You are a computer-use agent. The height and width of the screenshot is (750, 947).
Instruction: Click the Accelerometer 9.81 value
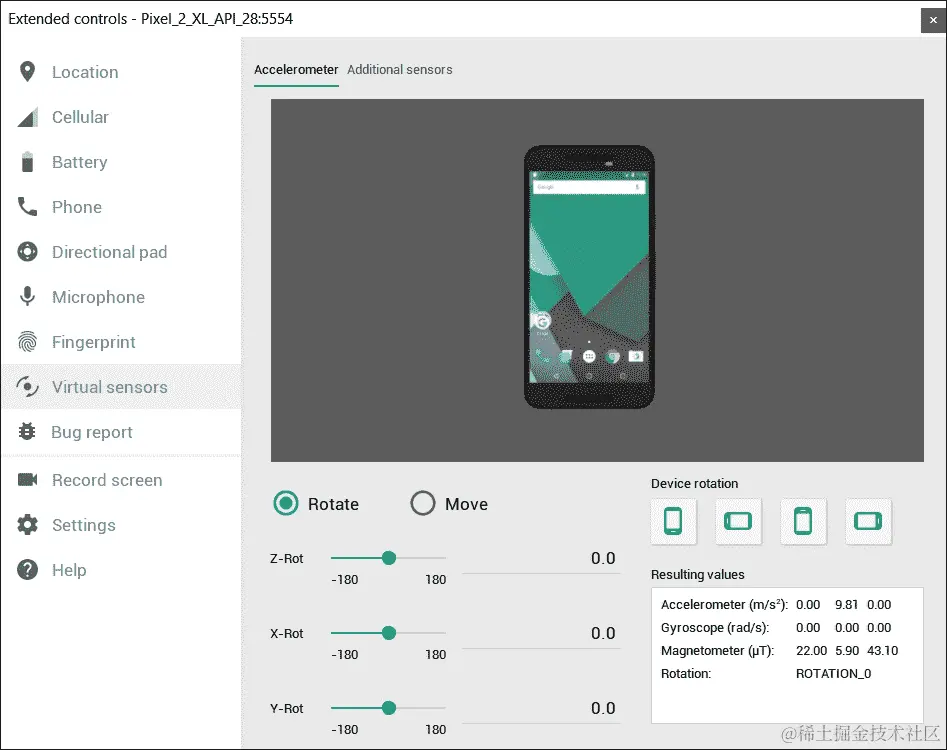(846, 605)
